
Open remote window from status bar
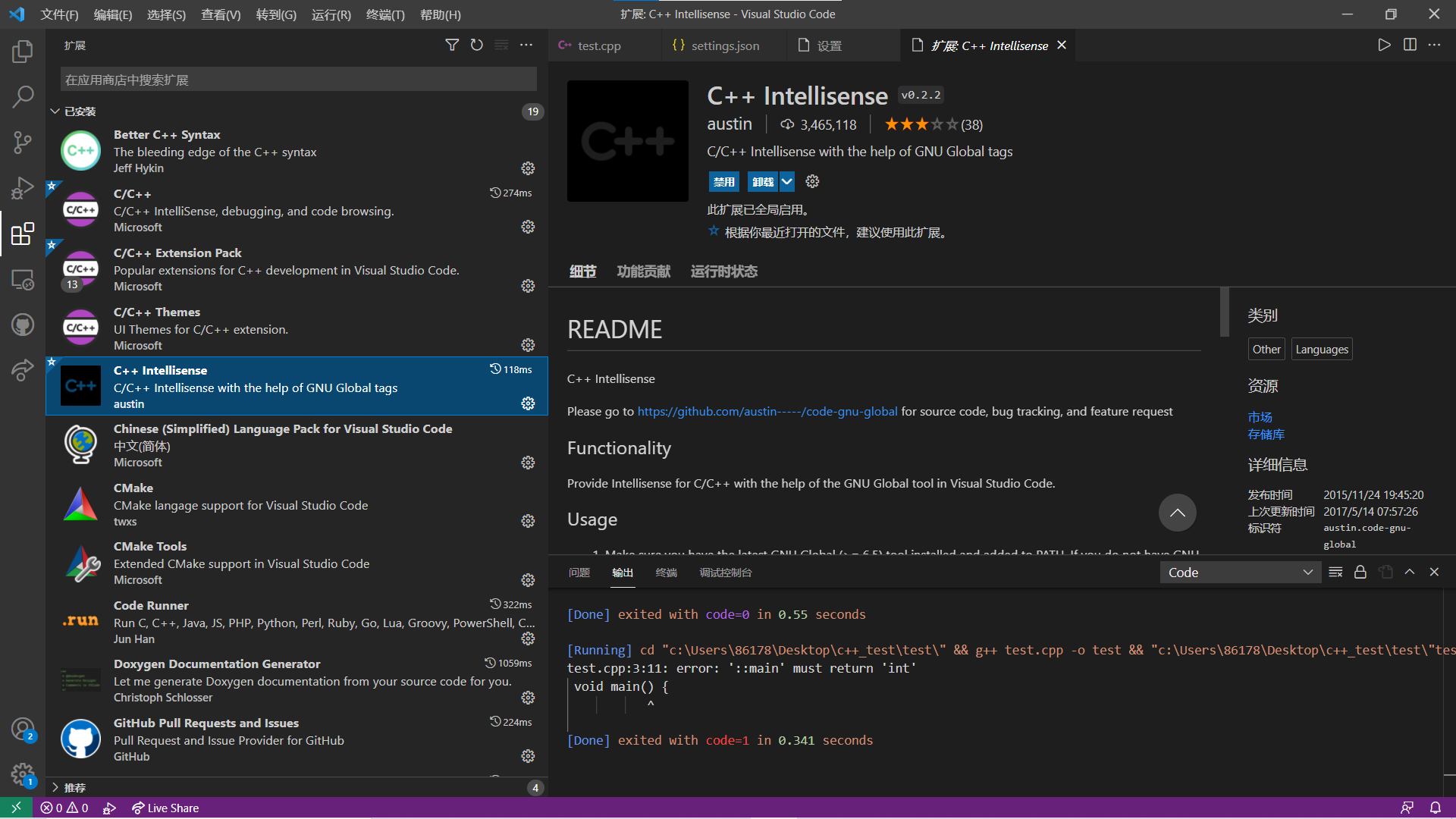coord(16,808)
